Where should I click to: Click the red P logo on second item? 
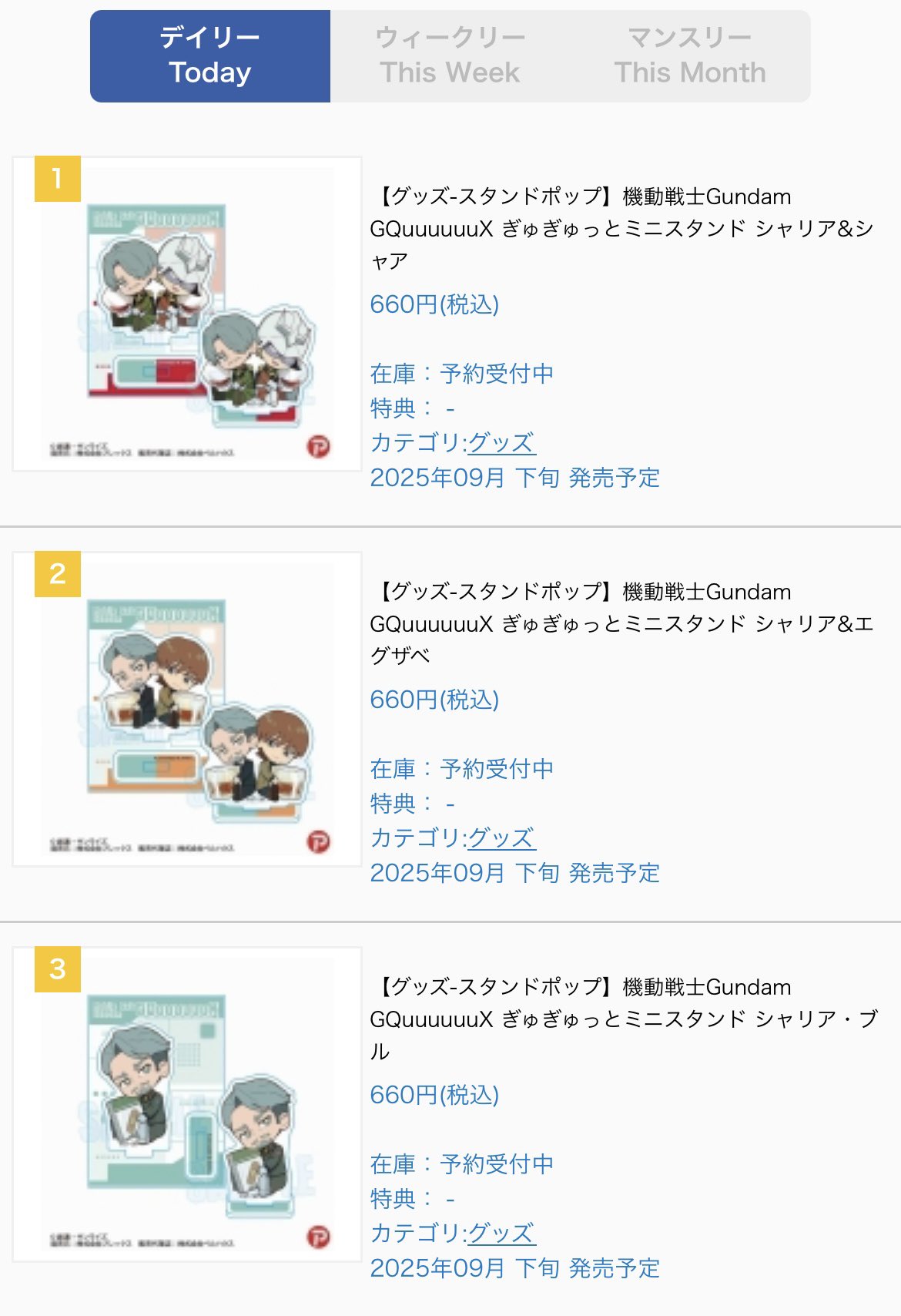(319, 841)
